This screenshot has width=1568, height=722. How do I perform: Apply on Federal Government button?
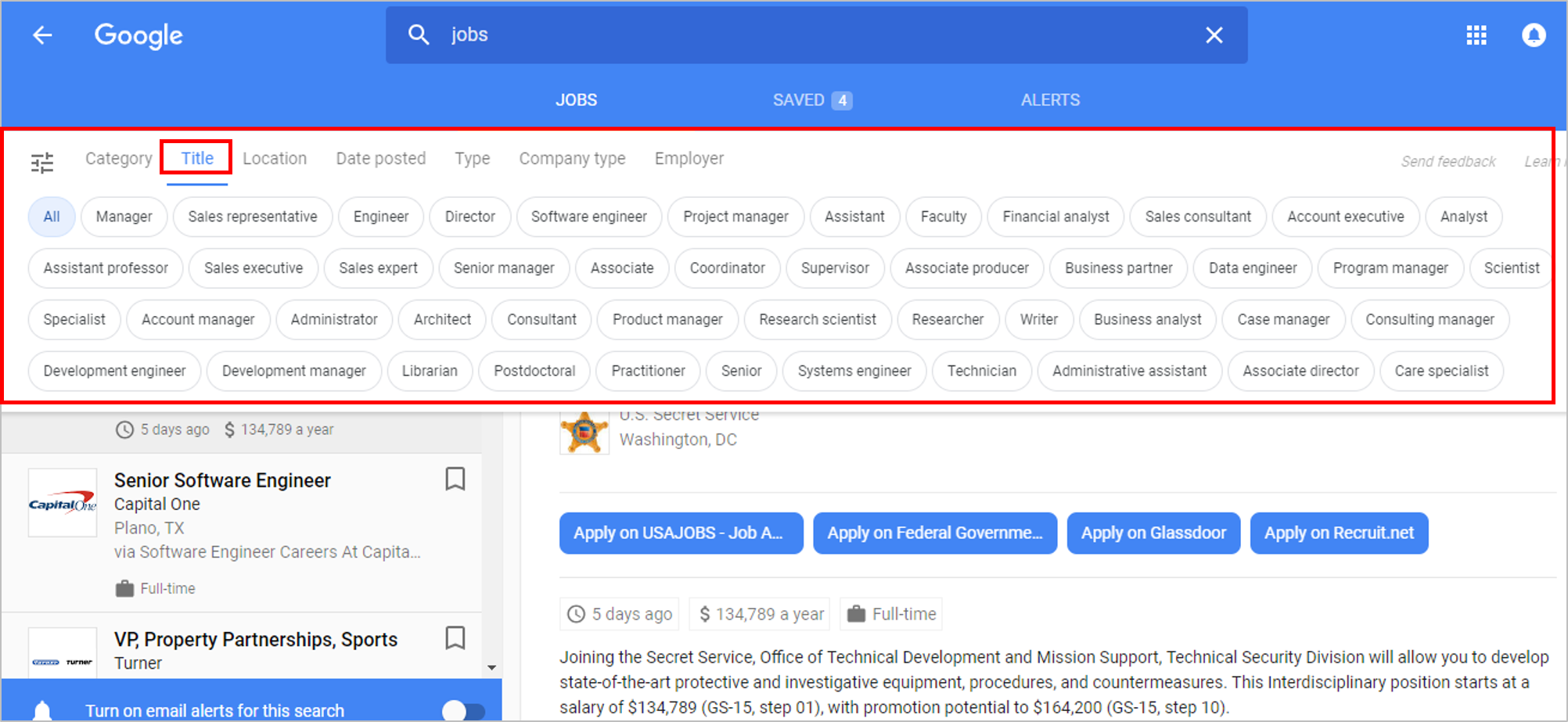935,533
